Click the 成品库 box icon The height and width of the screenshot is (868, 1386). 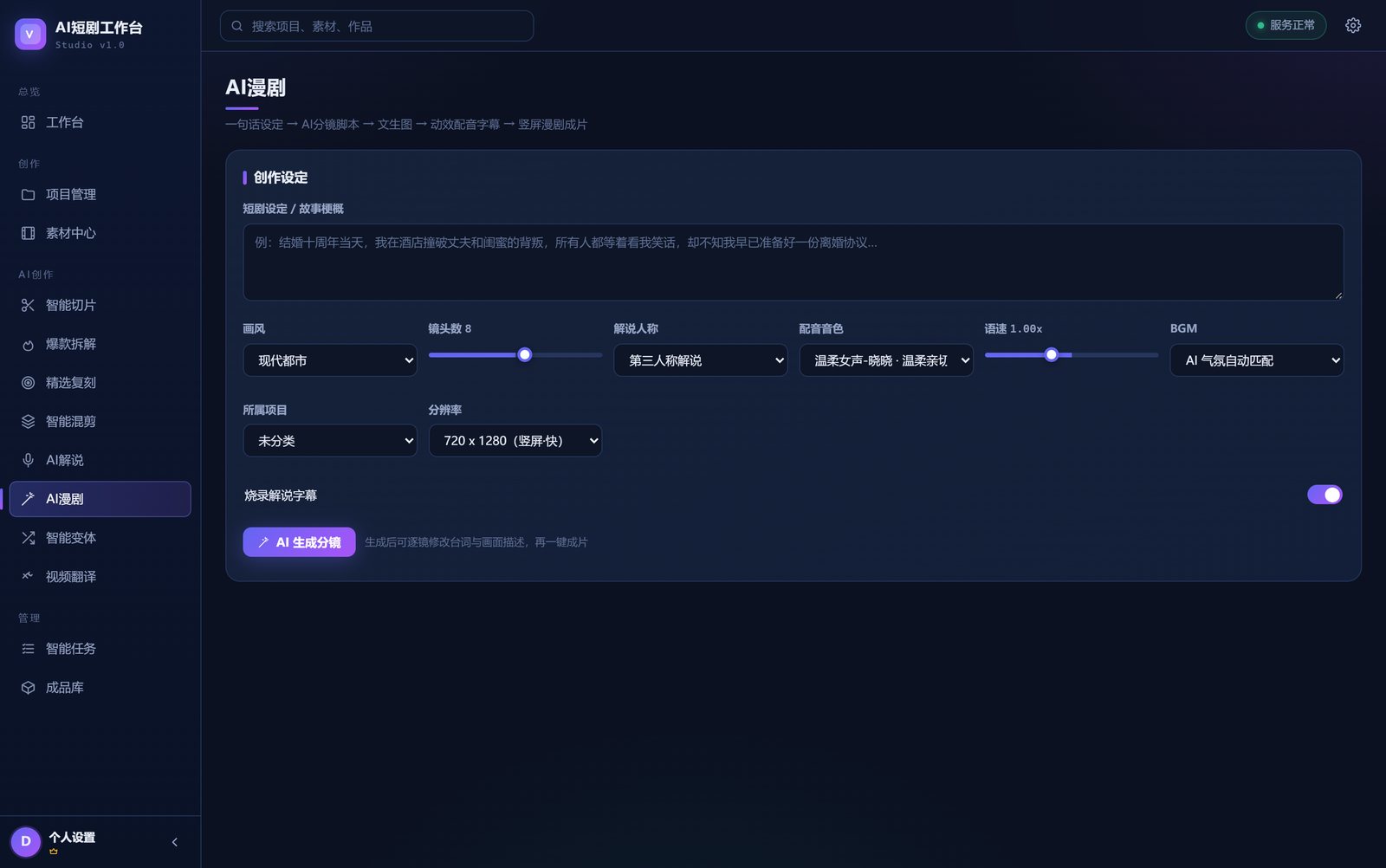pyautogui.click(x=28, y=688)
